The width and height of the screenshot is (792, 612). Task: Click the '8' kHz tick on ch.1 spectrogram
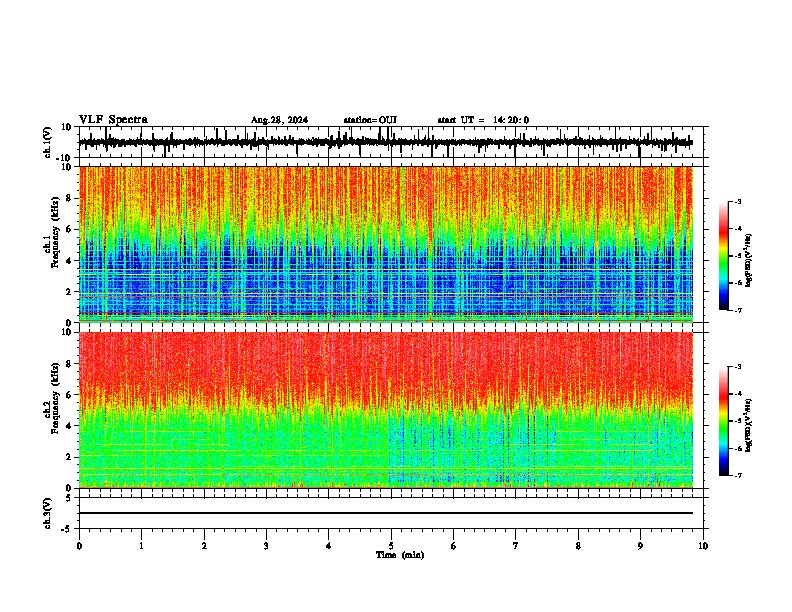point(70,198)
